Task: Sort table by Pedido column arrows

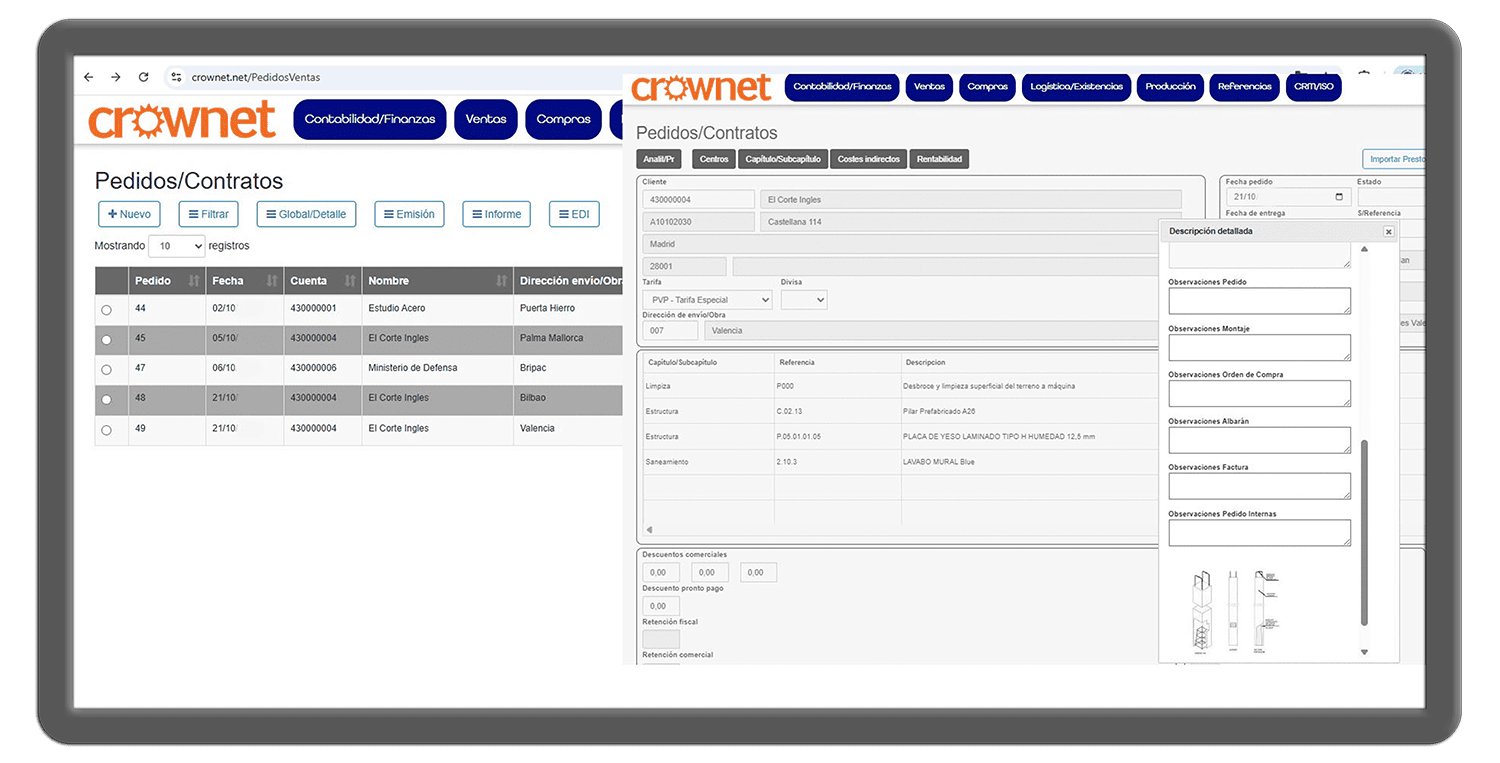Action: pyautogui.click(x=194, y=281)
